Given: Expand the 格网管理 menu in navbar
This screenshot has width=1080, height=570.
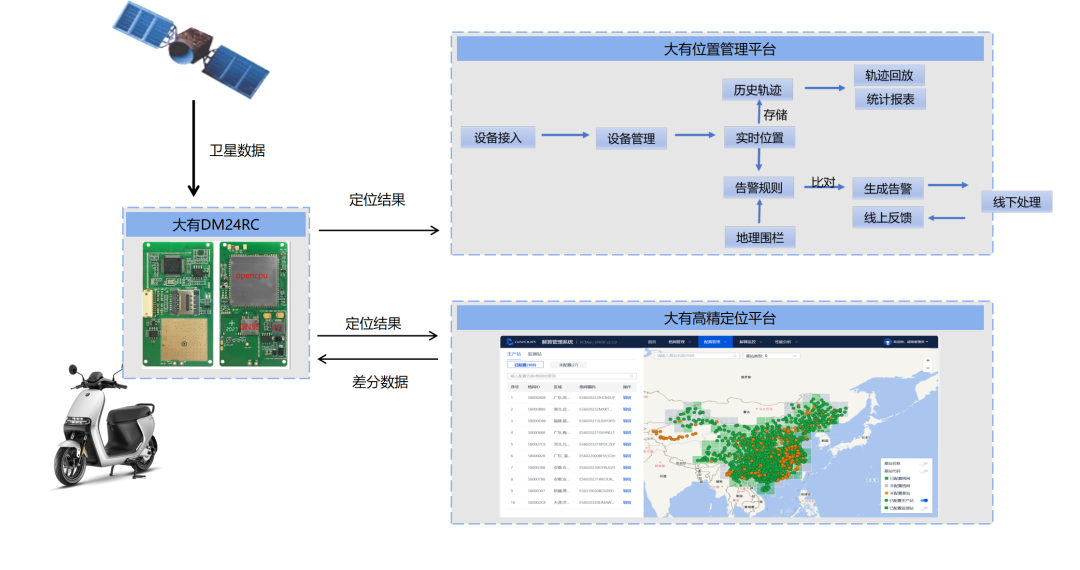Looking at the screenshot, I should pyautogui.click(x=679, y=342).
